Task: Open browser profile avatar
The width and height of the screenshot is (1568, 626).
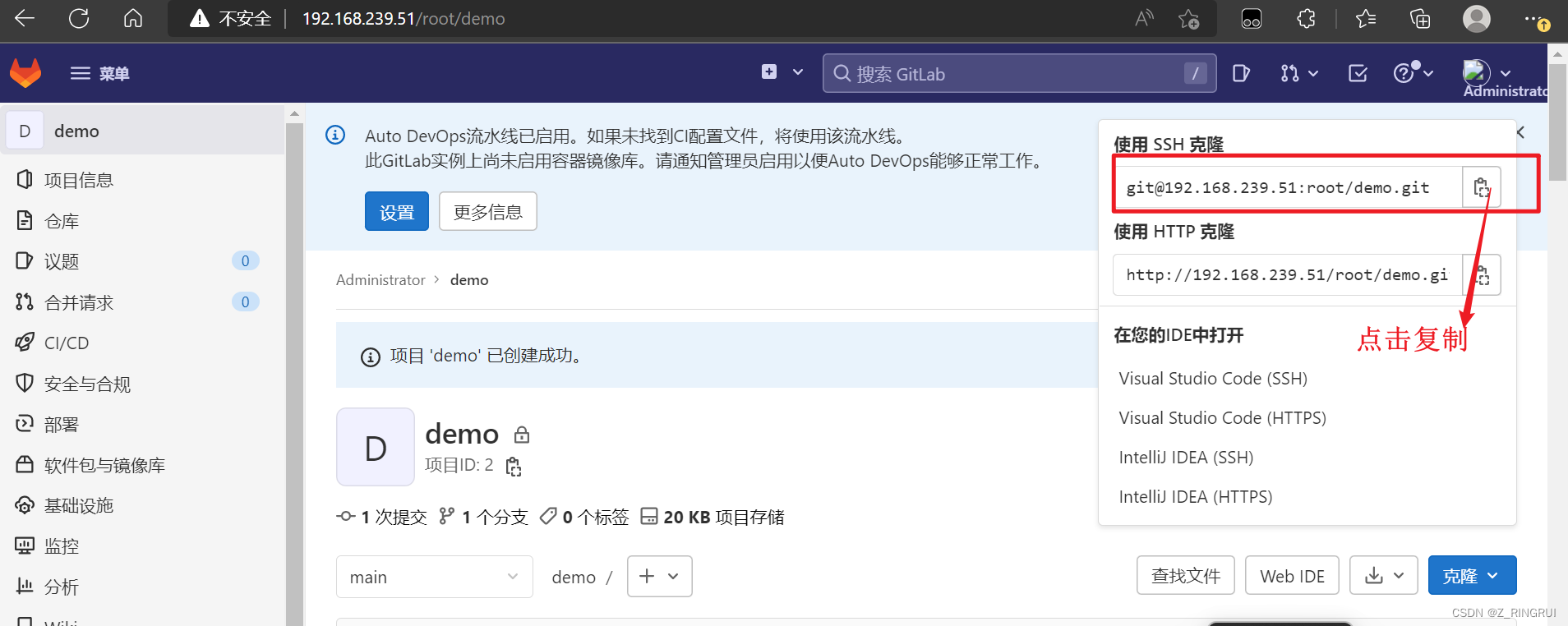Action: 1476,18
